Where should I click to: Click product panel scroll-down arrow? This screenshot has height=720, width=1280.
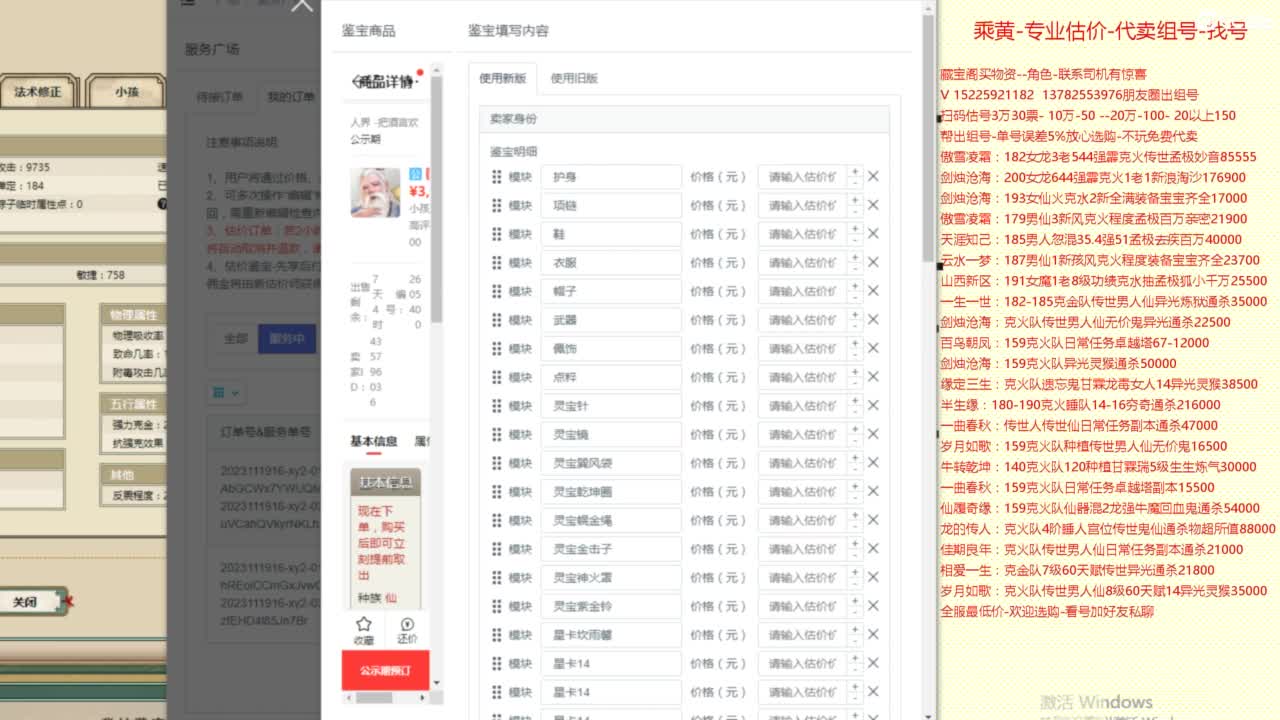[436, 683]
